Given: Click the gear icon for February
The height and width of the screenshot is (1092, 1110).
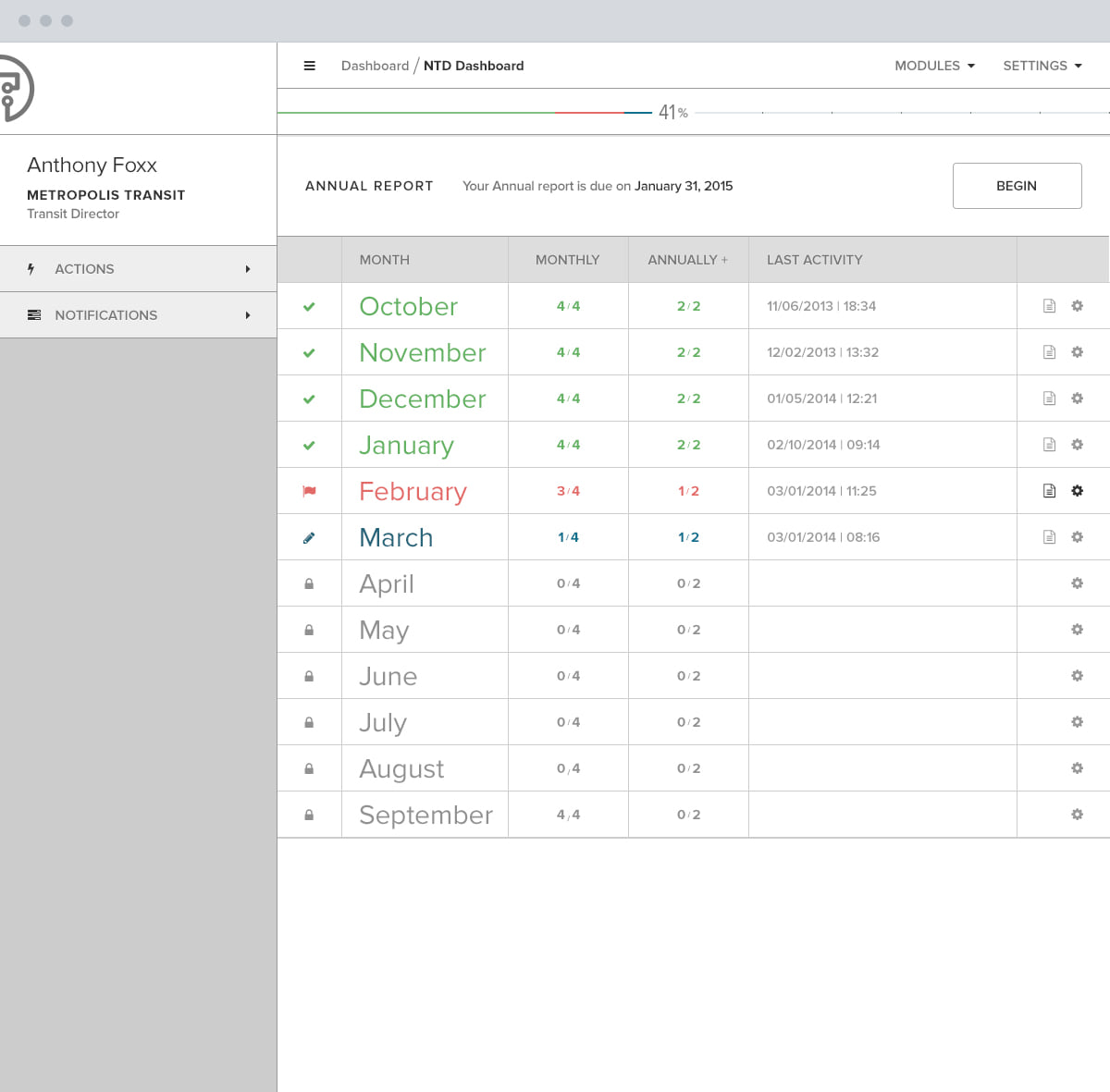Looking at the screenshot, I should (1077, 491).
